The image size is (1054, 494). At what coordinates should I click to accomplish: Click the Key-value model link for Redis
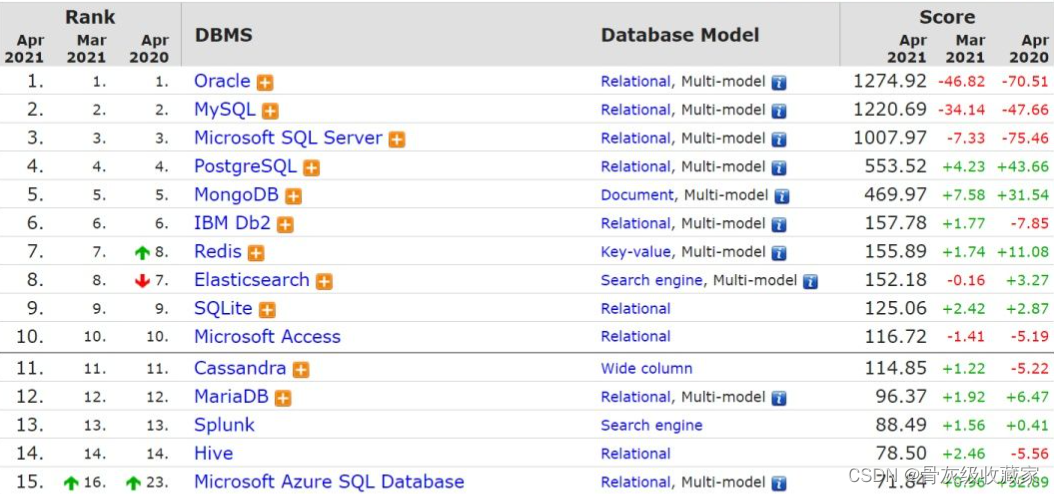[x=636, y=252]
